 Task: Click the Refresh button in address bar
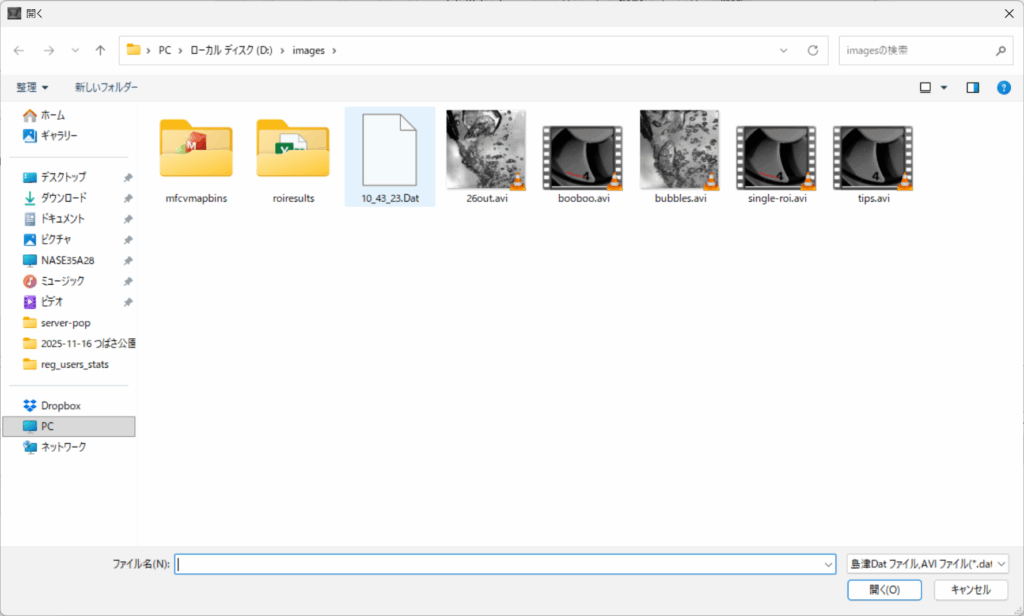click(813, 50)
